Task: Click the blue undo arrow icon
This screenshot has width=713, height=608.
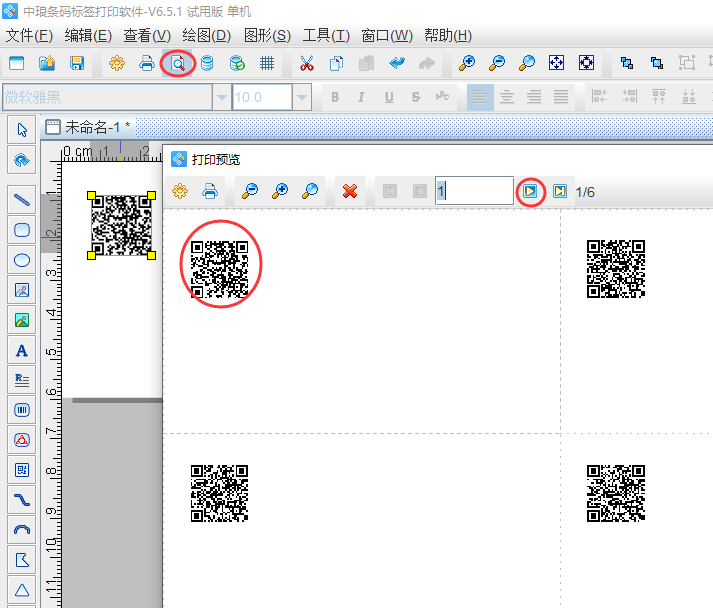Action: [x=397, y=63]
